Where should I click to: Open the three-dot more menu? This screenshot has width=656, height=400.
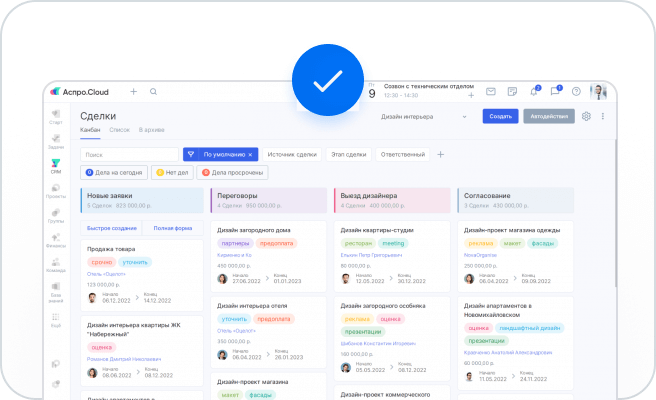click(602, 116)
